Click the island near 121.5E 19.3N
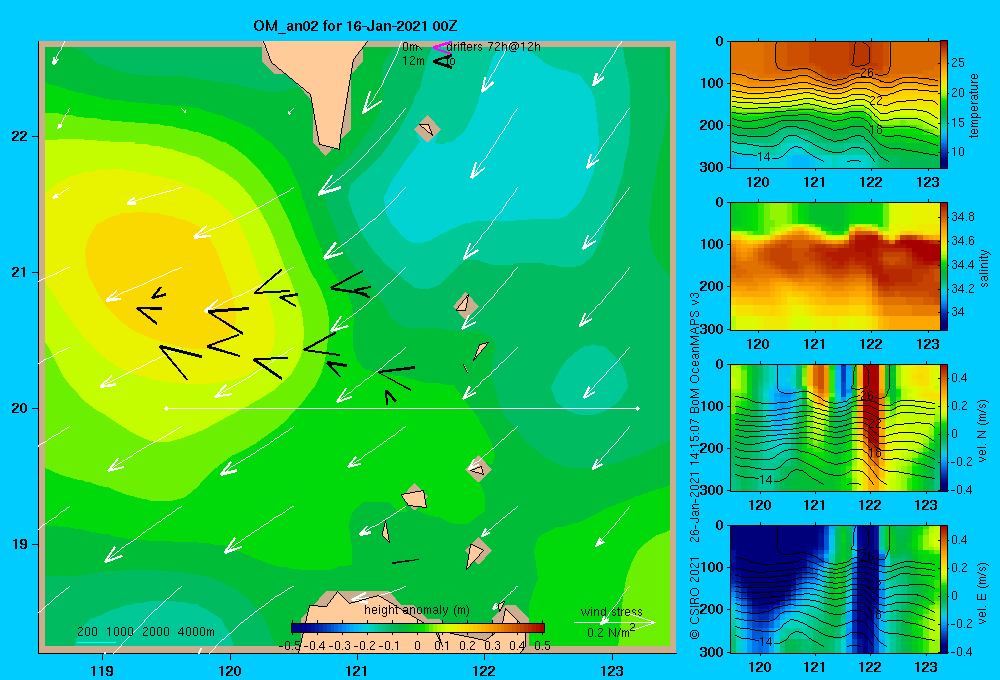 point(415,498)
